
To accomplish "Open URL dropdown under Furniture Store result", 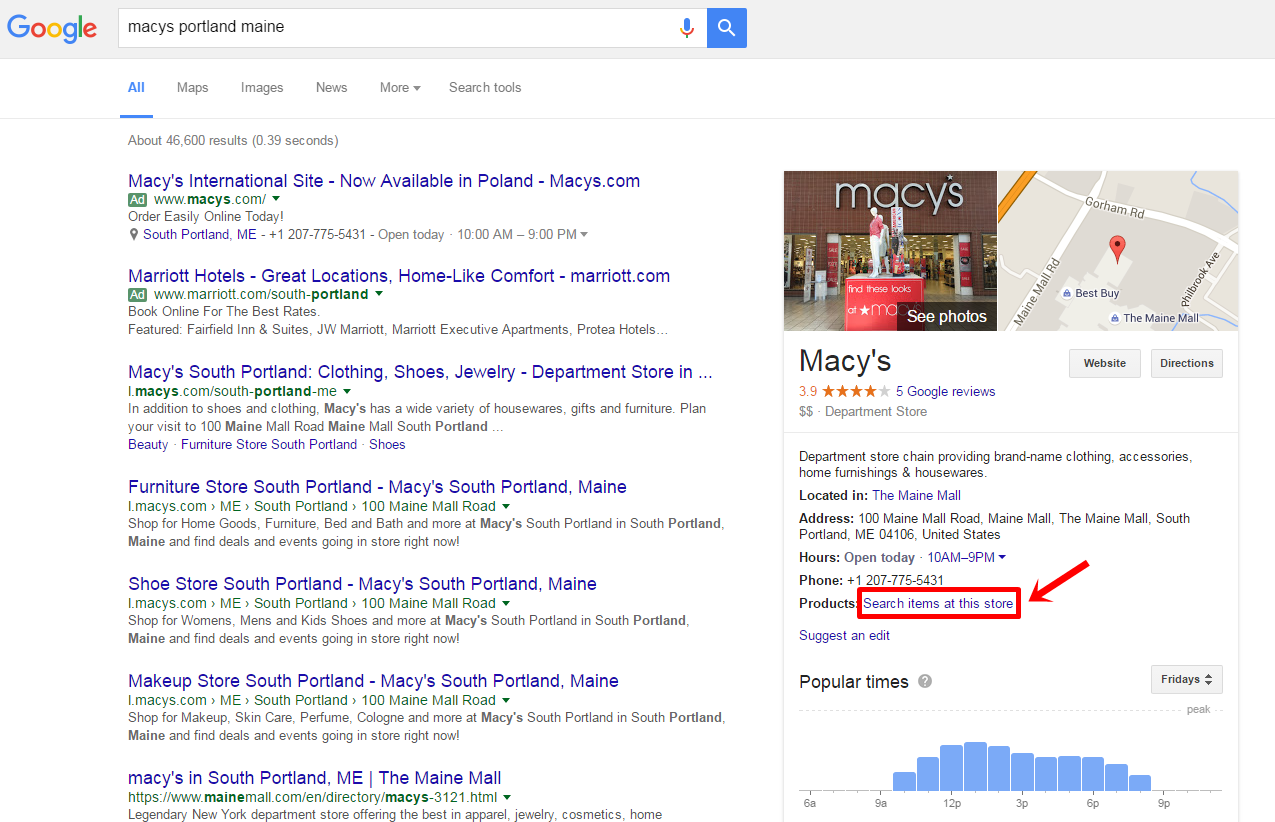I will (x=506, y=506).
